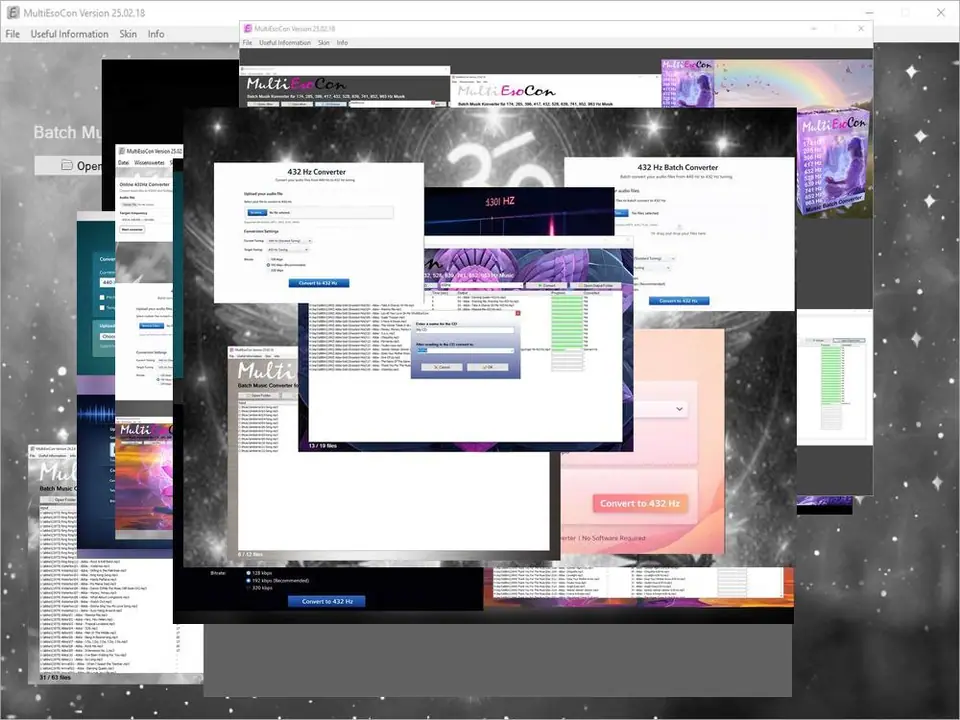Select the 320 kbps bitrate radio button

point(249,589)
